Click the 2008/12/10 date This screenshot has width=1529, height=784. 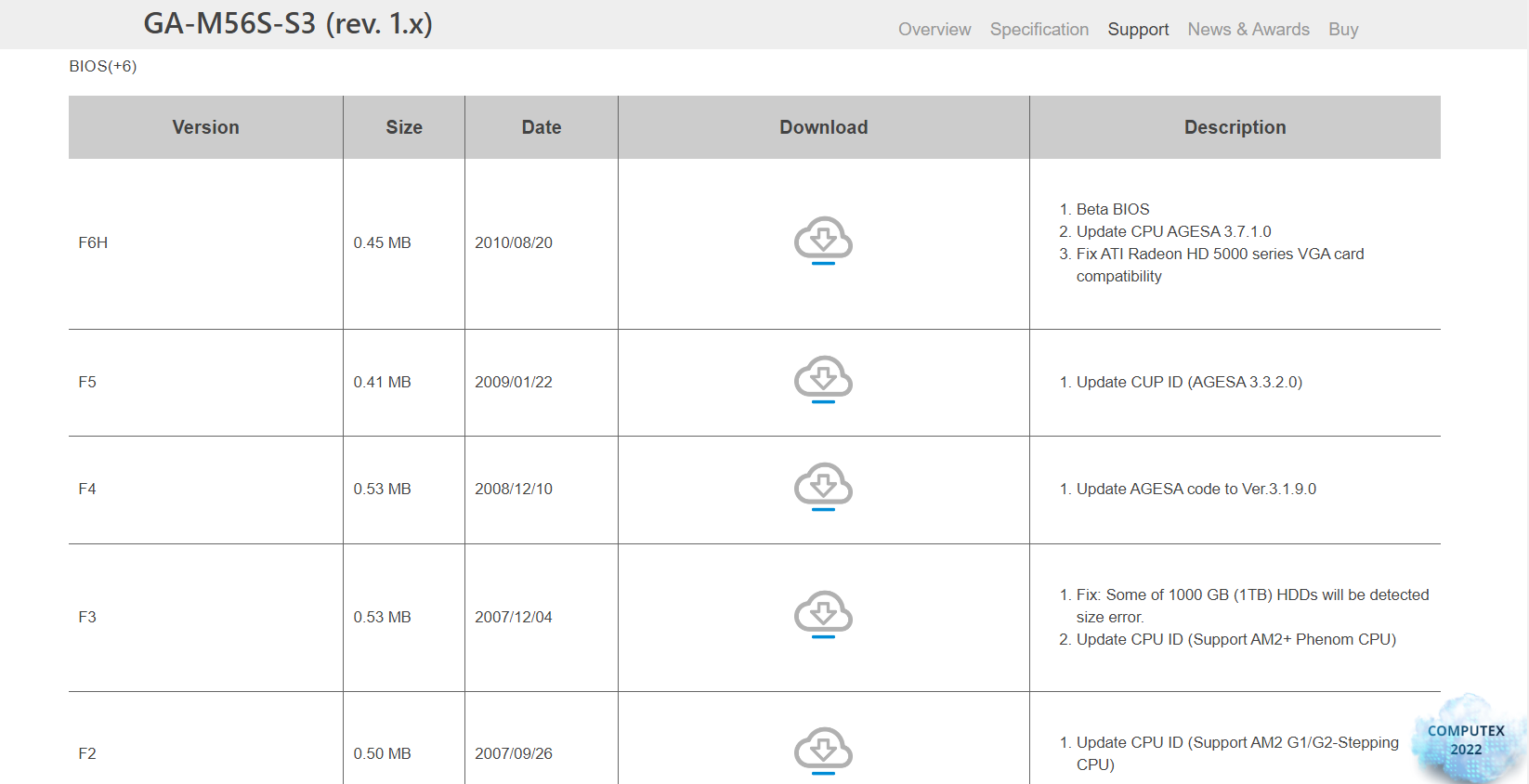point(514,490)
